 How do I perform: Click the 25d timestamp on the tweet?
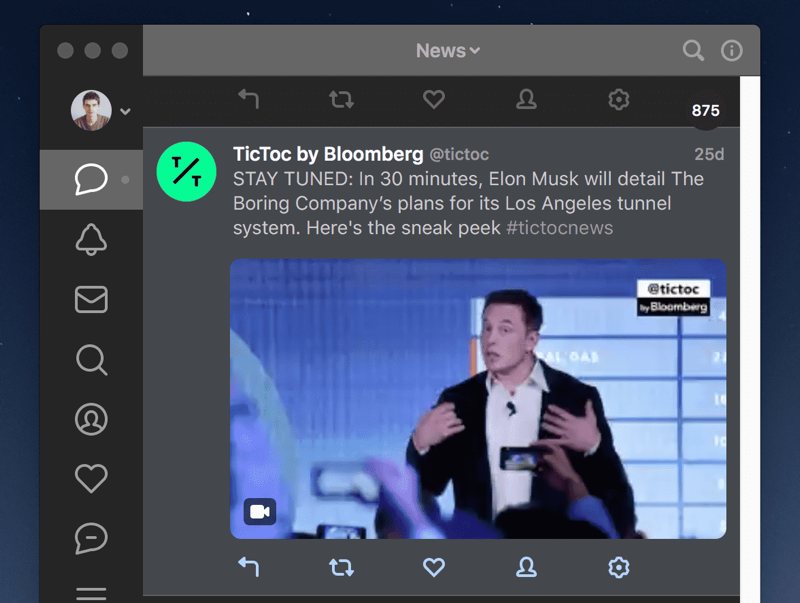[709, 154]
